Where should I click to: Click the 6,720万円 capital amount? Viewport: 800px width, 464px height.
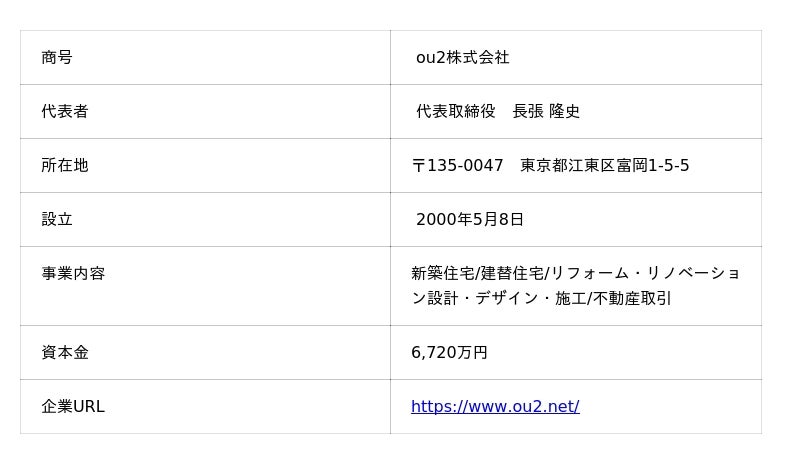449,352
